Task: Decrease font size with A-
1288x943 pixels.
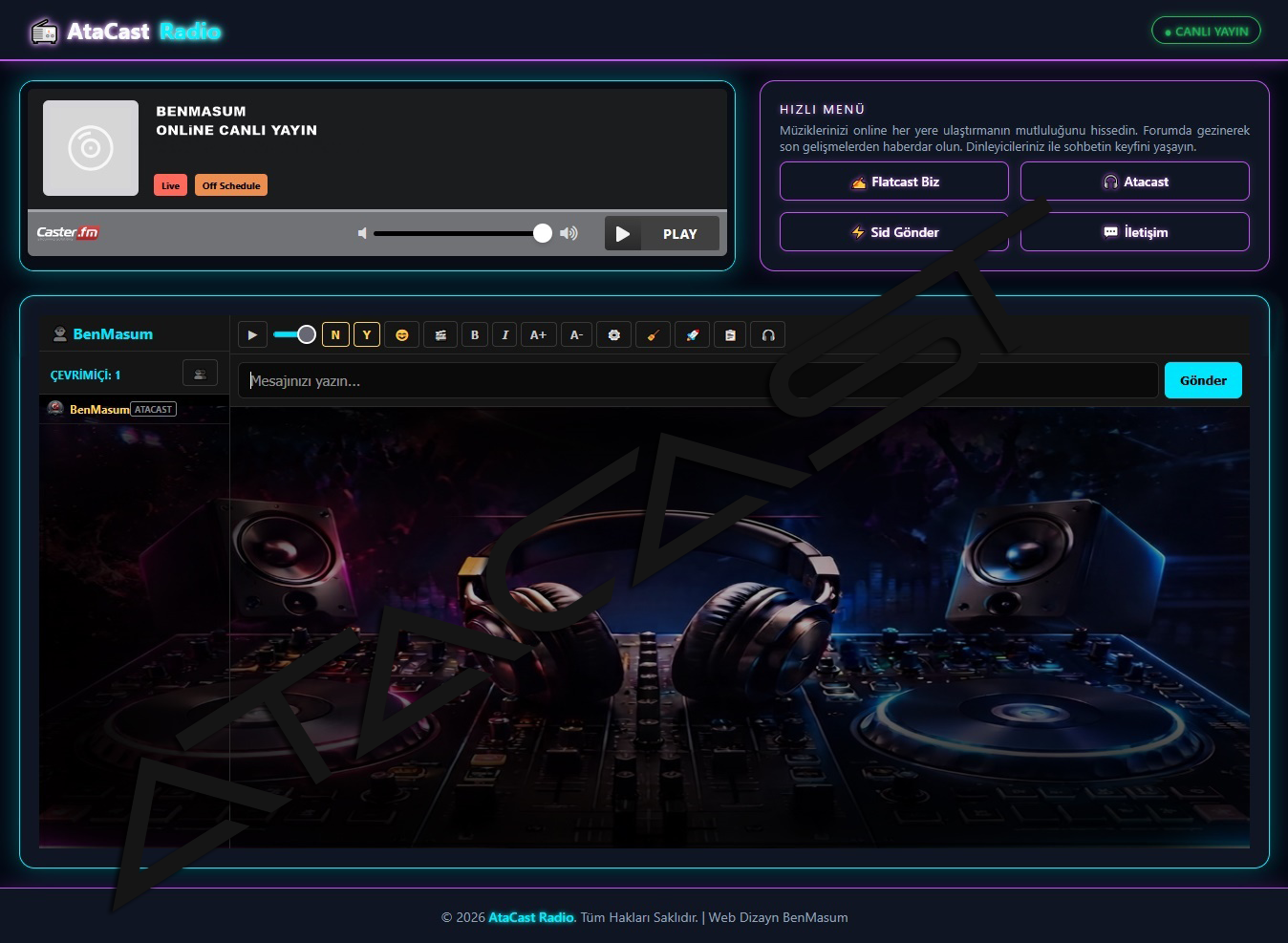Action: click(576, 335)
